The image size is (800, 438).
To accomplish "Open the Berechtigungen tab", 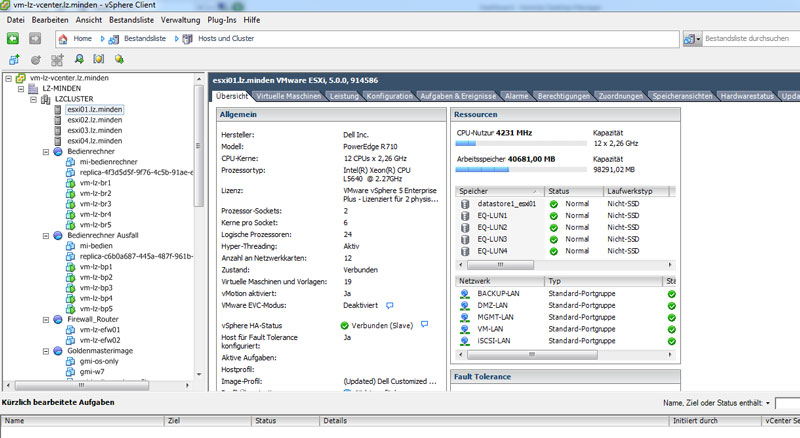I will tap(563, 96).
